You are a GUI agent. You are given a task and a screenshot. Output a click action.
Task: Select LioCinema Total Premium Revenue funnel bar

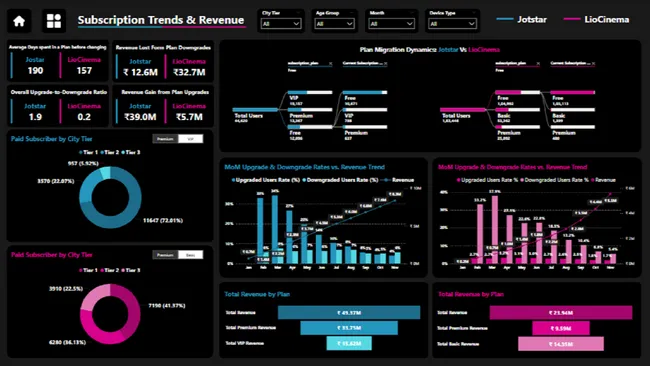point(560,328)
